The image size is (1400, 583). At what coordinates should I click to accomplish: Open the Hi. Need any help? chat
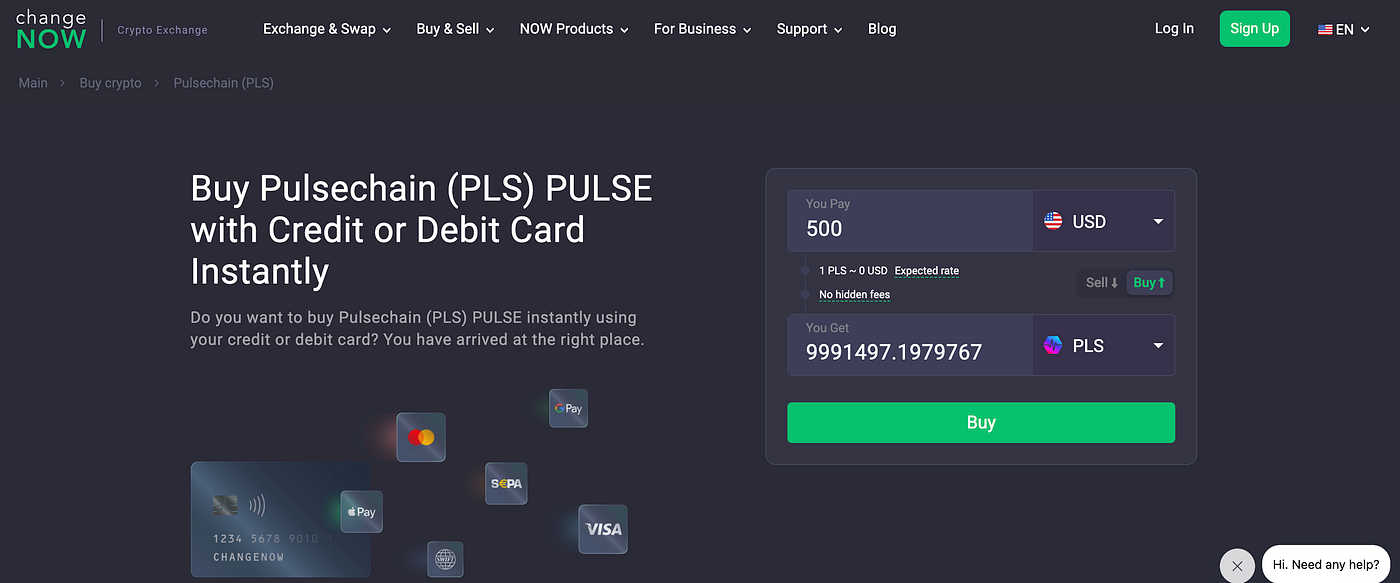[1326, 564]
